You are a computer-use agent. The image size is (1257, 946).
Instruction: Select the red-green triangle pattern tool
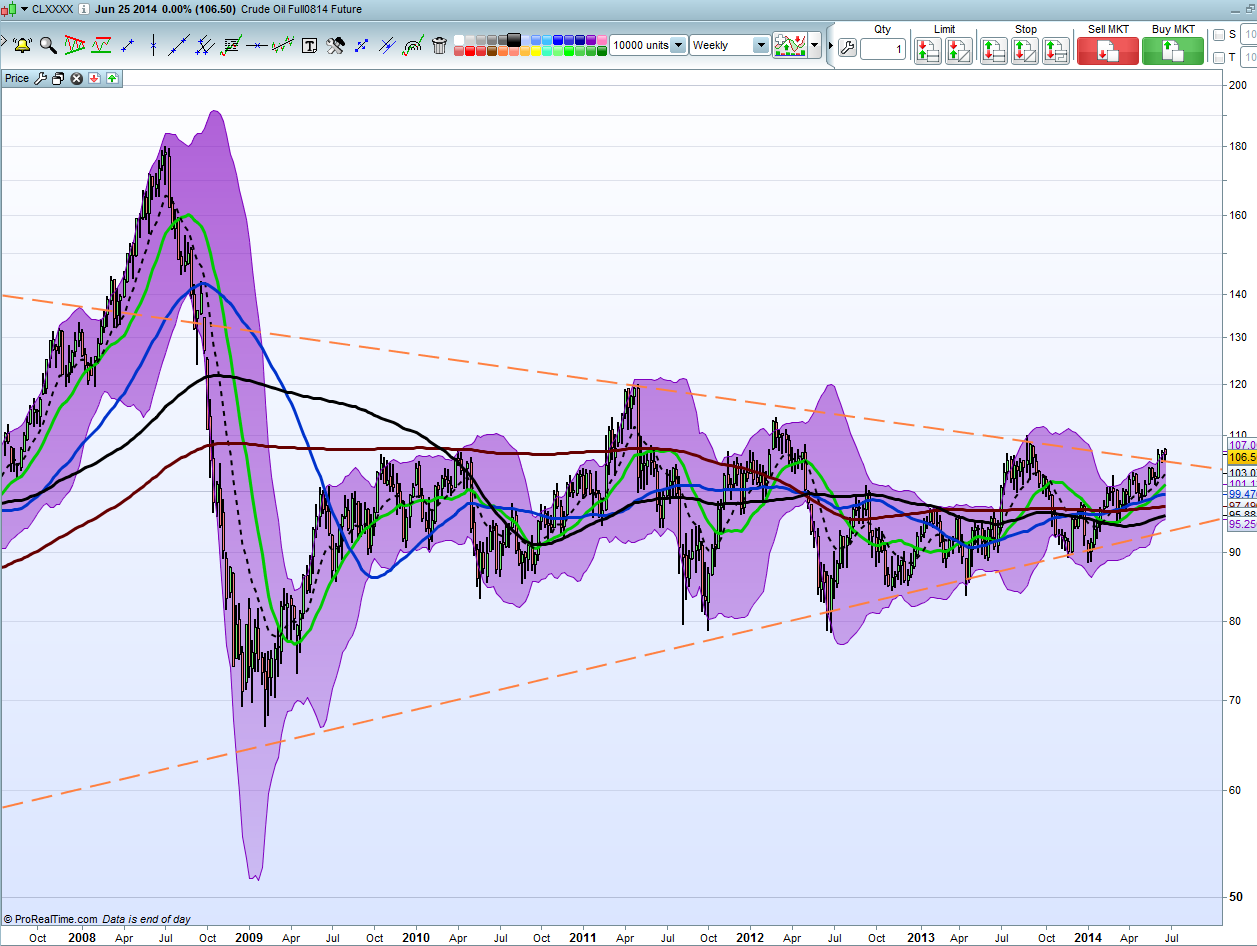click(75, 45)
